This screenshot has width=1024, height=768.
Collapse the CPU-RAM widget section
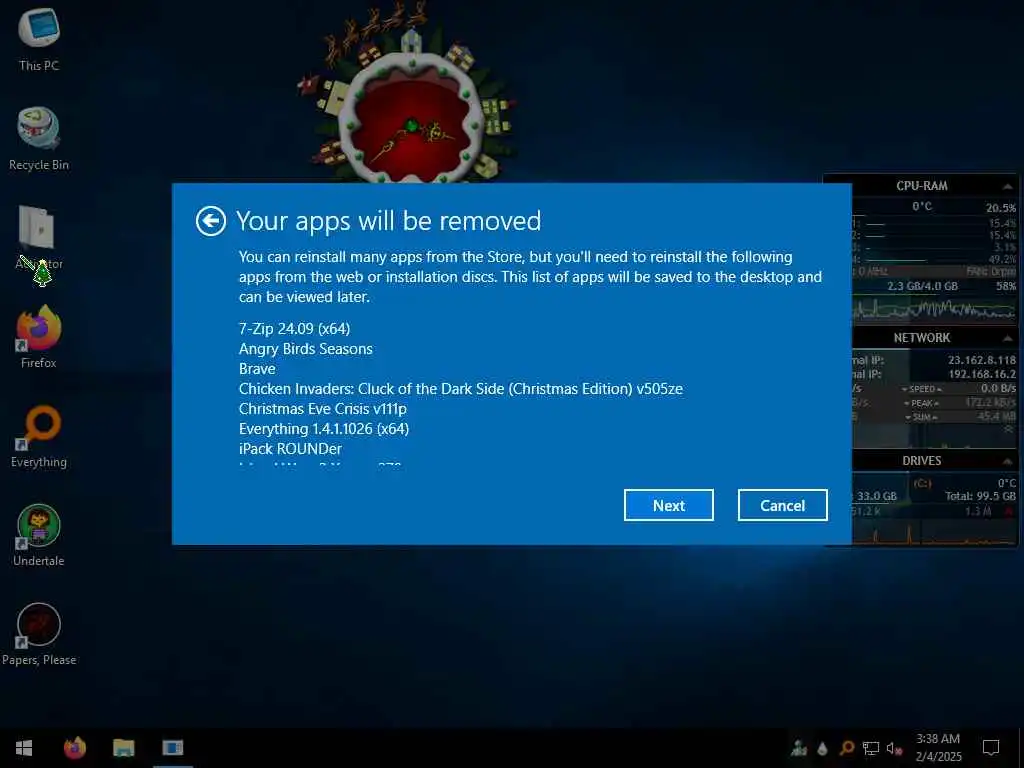coord(1007,187)
